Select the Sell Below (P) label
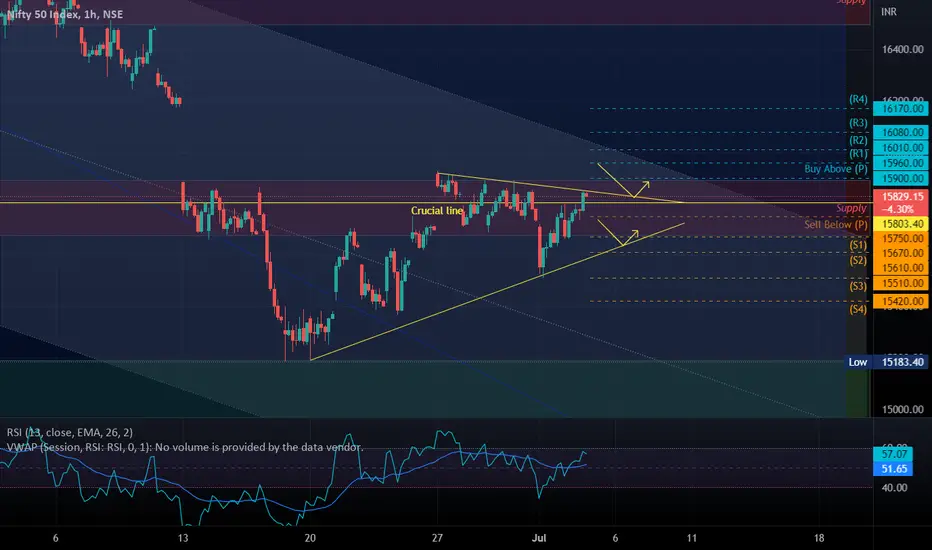This screenshot has height=550, width=932. [835, 225]
